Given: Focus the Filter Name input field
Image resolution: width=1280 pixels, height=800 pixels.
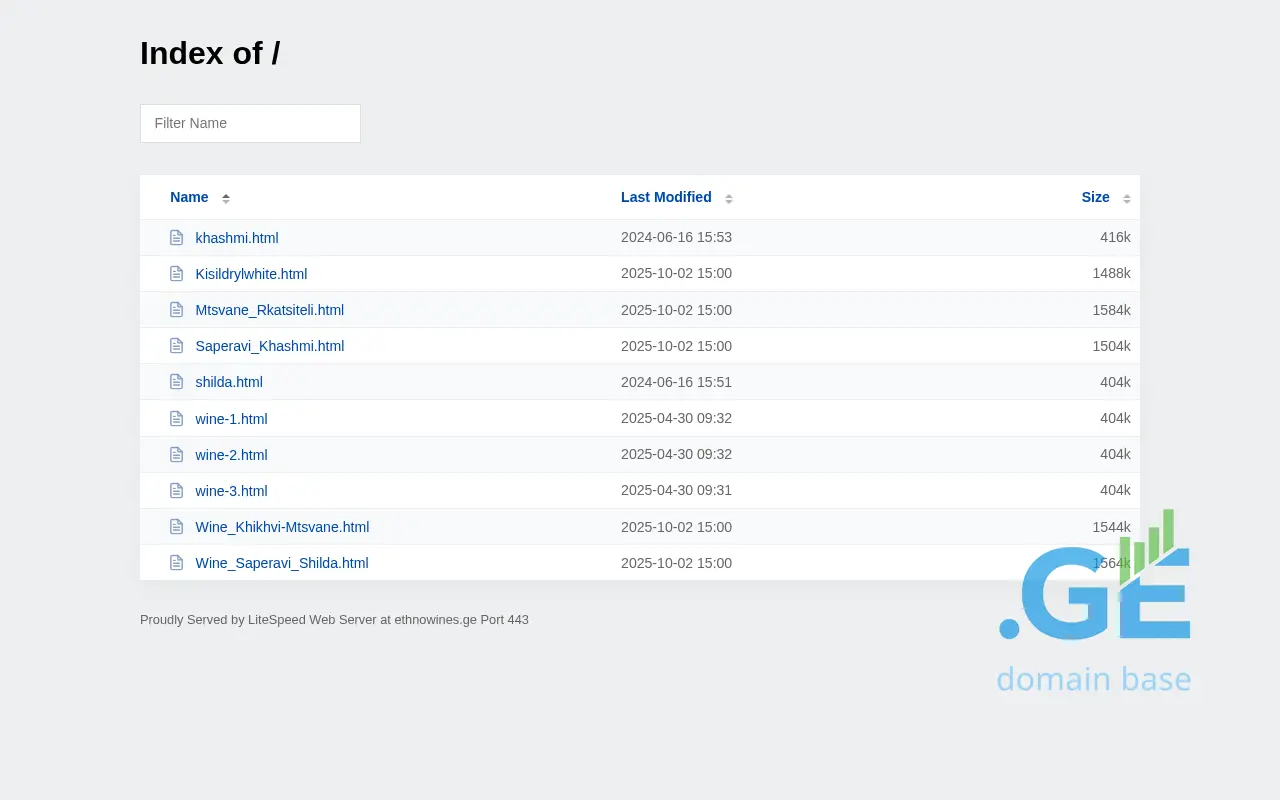Looking at the screenshot, I should (250, 123).
